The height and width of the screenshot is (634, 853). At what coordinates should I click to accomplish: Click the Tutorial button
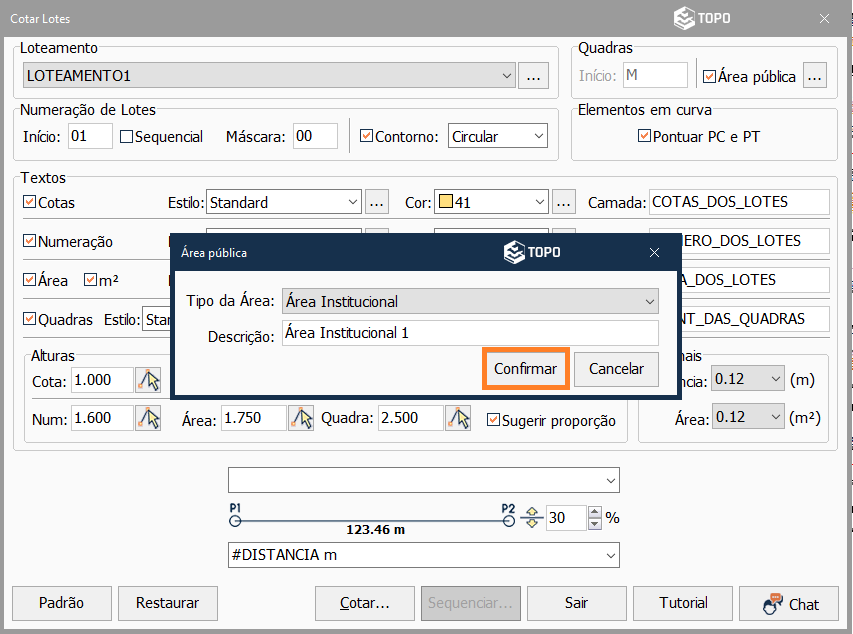tap(683, 603)
